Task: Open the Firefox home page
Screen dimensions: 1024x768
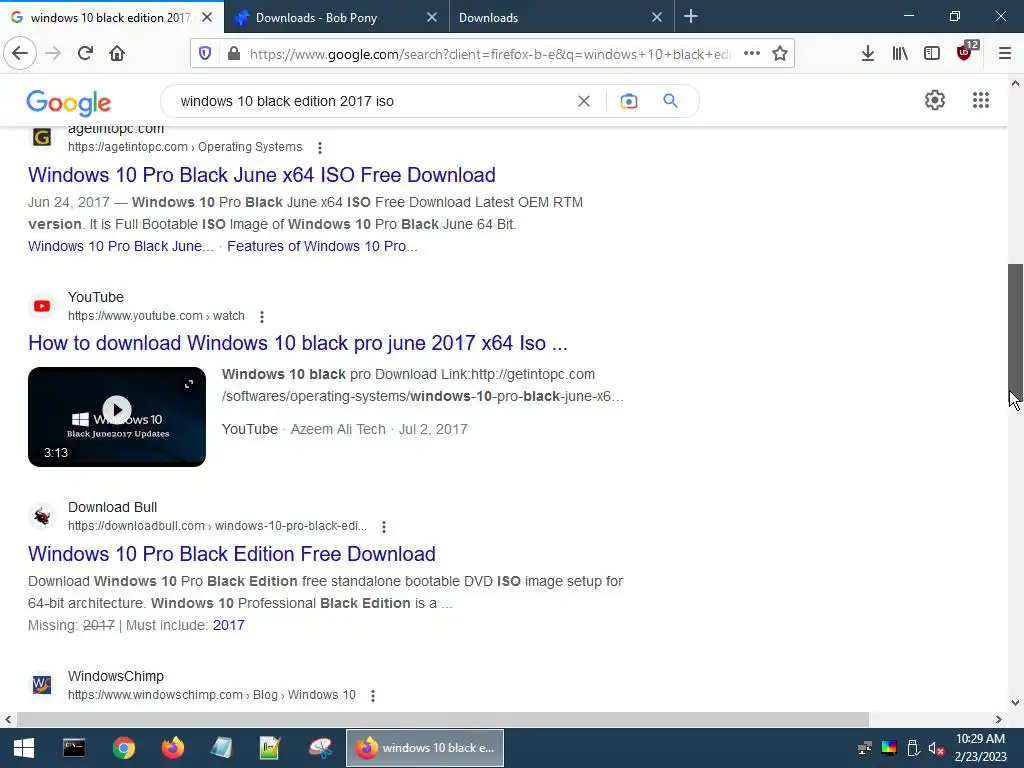Action: point(117,54)
